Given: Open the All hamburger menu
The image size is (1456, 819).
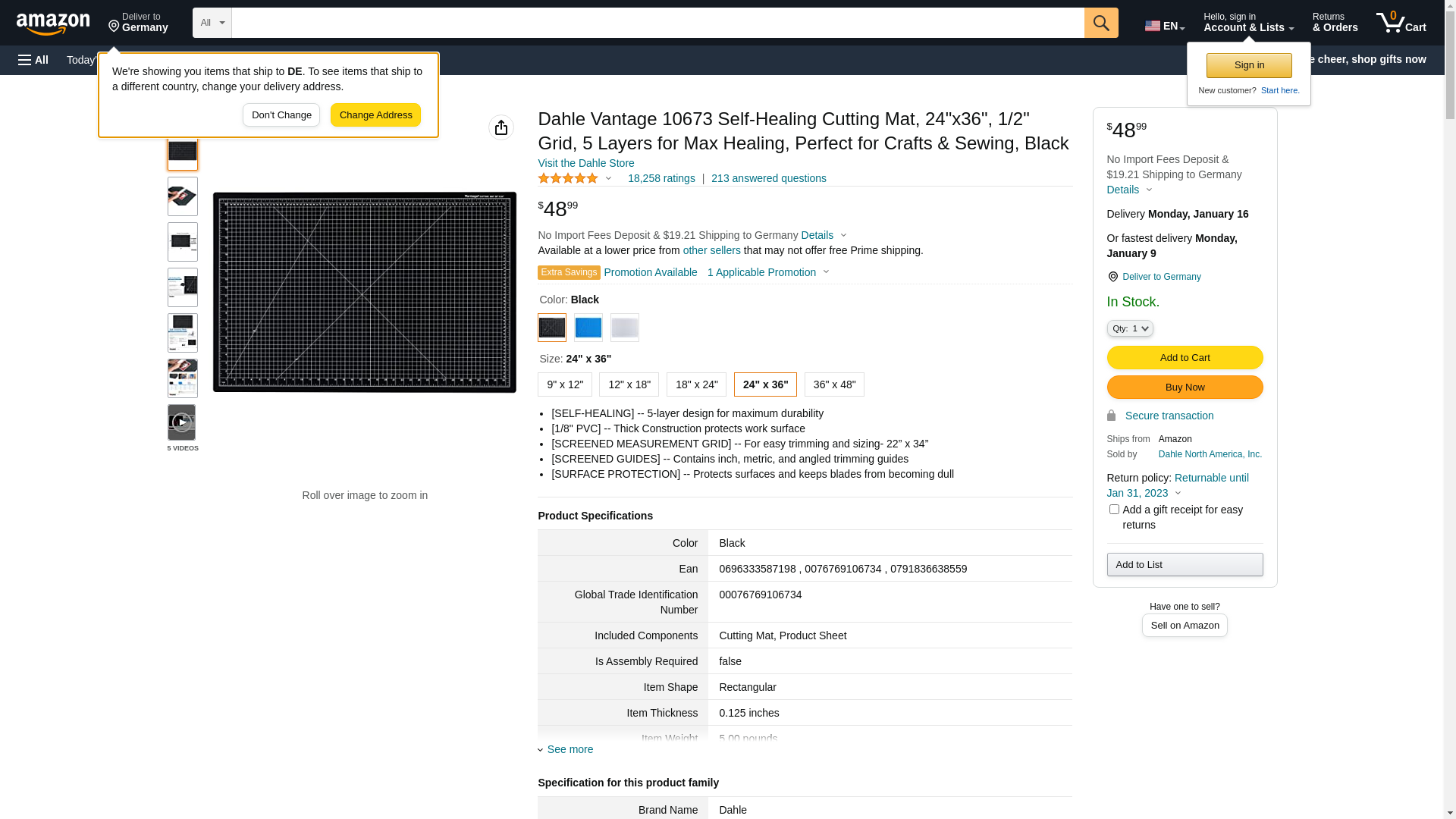Looking at the screenshot, I should [33, 60].
